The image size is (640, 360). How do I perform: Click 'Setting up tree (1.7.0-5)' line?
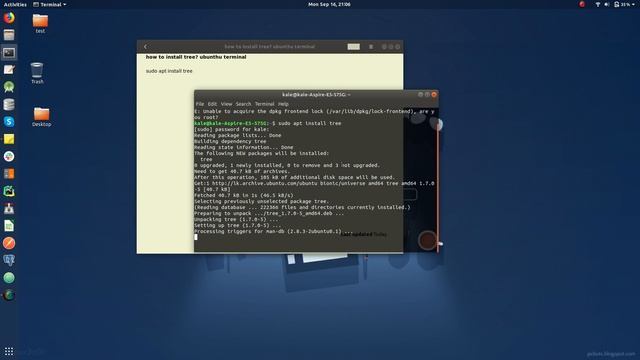[238, 225]
